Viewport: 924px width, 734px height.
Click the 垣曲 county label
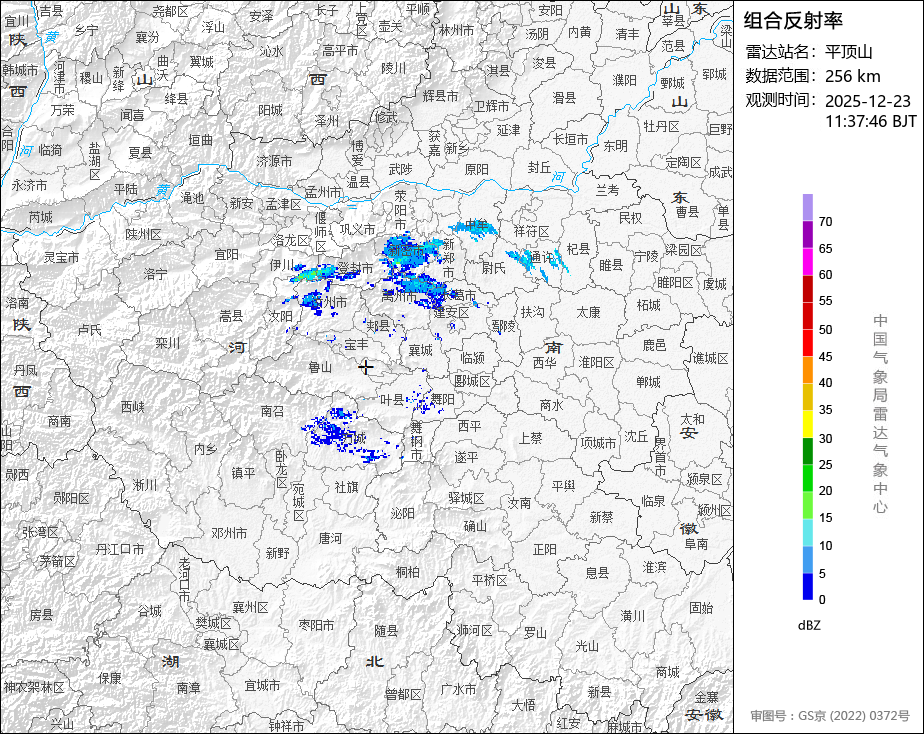tap(201, 140)
